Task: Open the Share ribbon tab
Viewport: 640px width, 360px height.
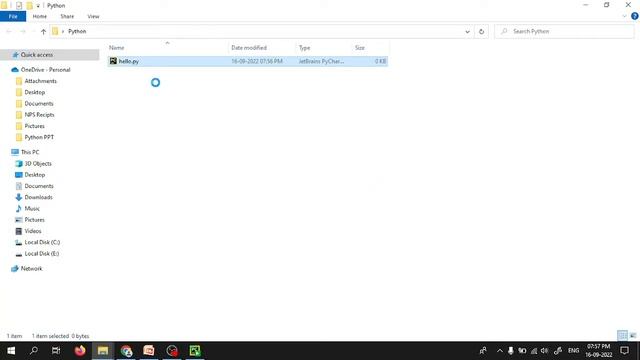Action: (67, 16)
